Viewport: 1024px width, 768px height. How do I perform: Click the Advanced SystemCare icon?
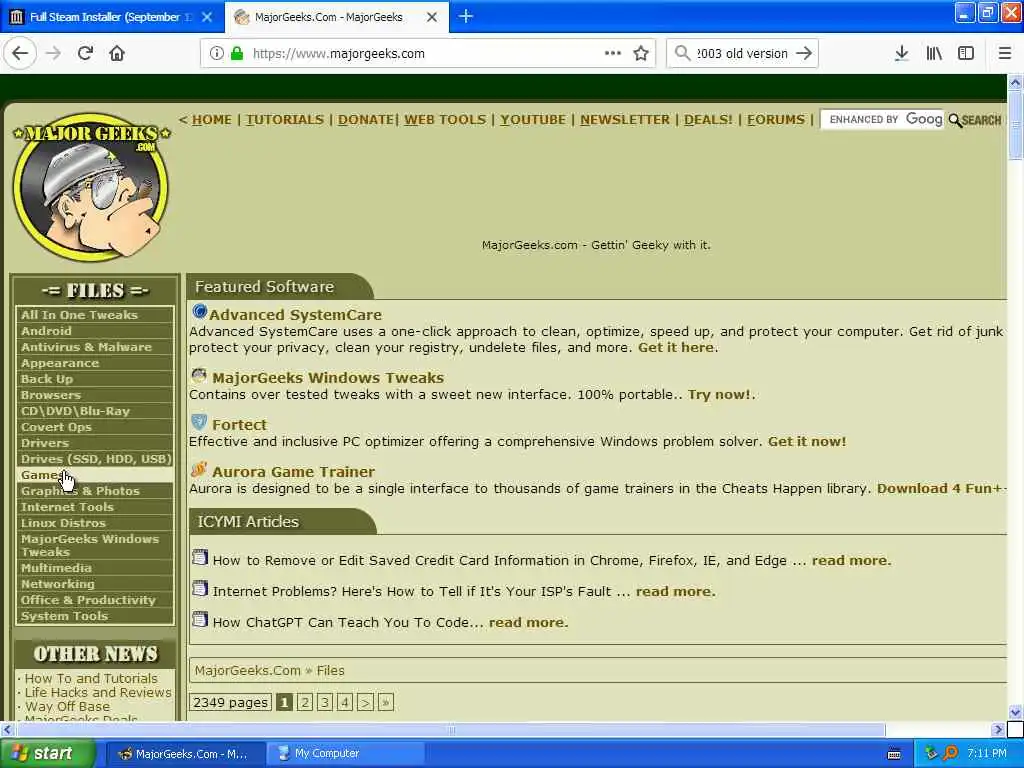[199, 312]
